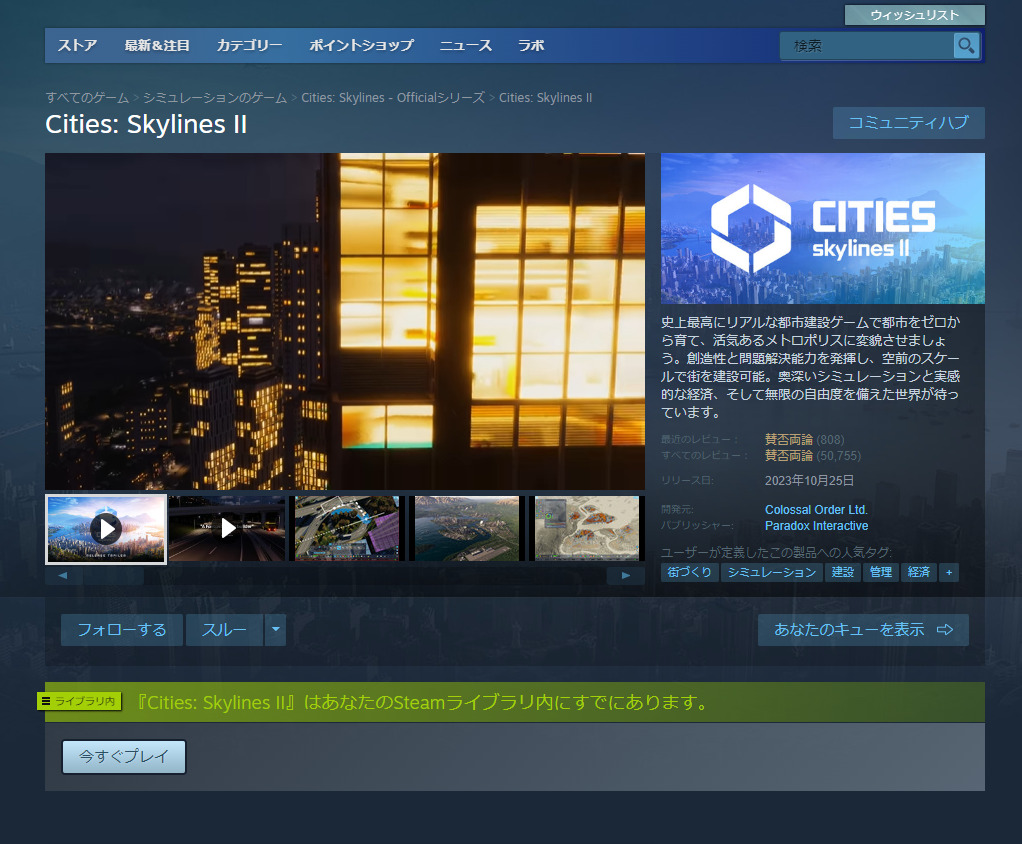
Task: Click the 今すぐプレイ button
Action: point(124,757)
